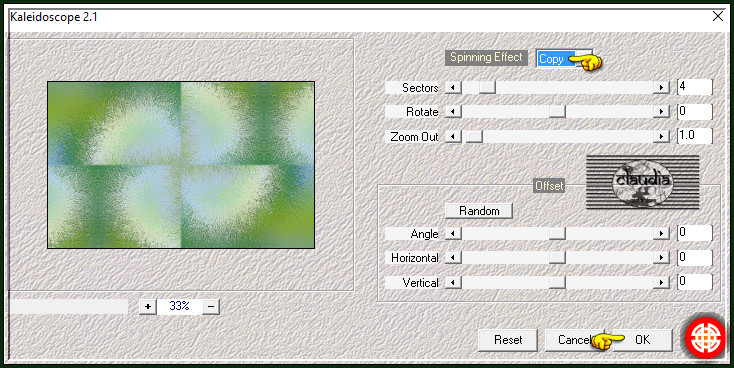Zoom in preview with plus button
Image resolution: width=734 pixels, height=368 pixels.
[148, 307]
